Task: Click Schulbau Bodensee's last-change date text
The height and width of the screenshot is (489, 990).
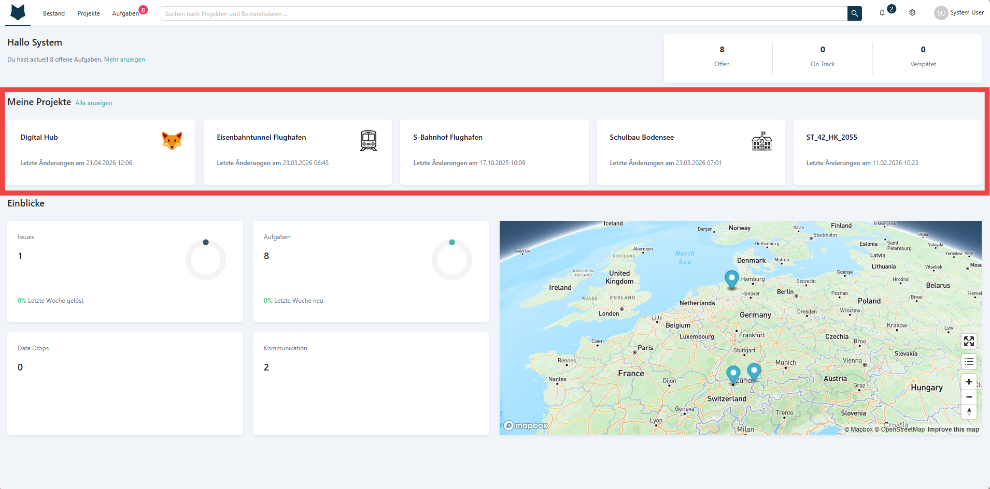Action: pyautogui.click(x=665, y=163)
